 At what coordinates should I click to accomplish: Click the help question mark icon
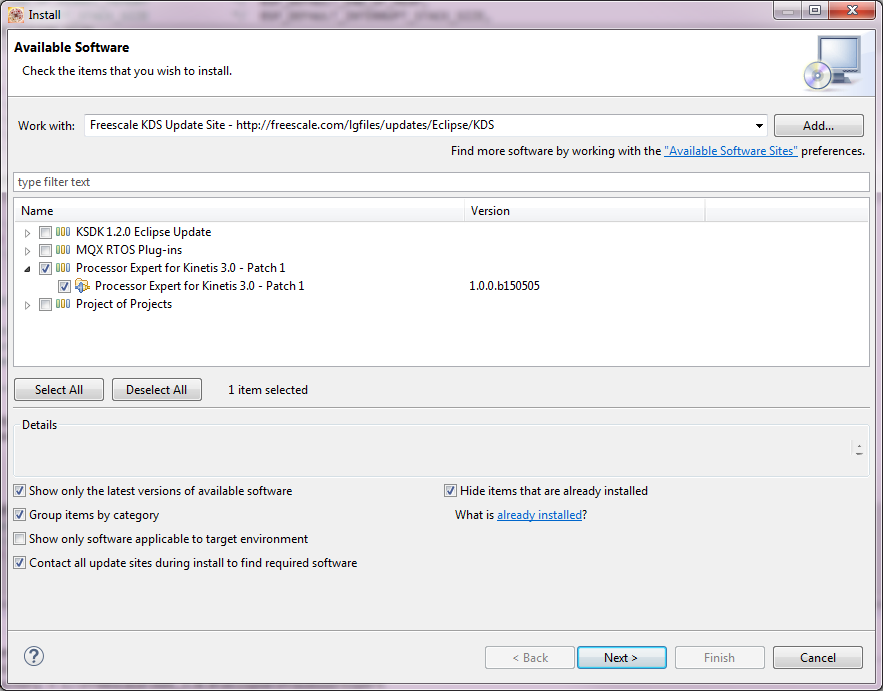pos(34,656)
